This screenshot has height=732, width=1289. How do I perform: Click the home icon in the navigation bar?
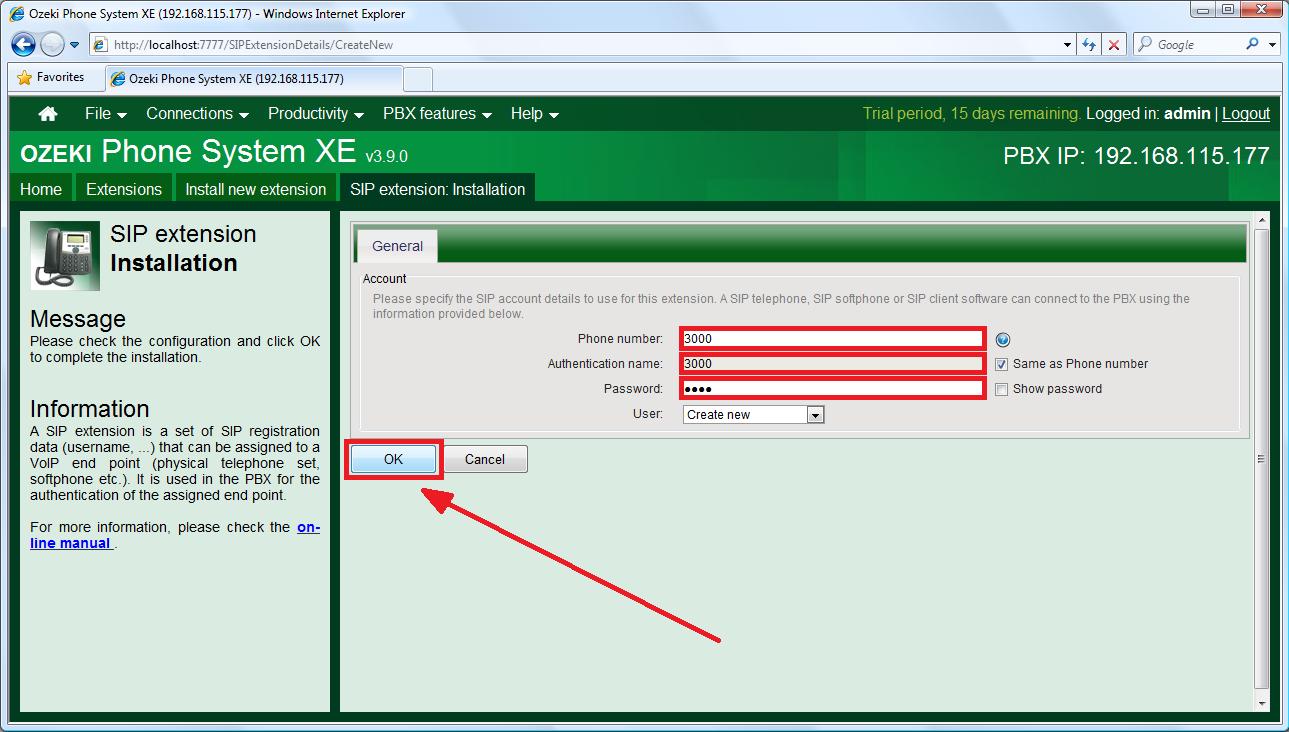pyautogui.click(x=47, y=113)
